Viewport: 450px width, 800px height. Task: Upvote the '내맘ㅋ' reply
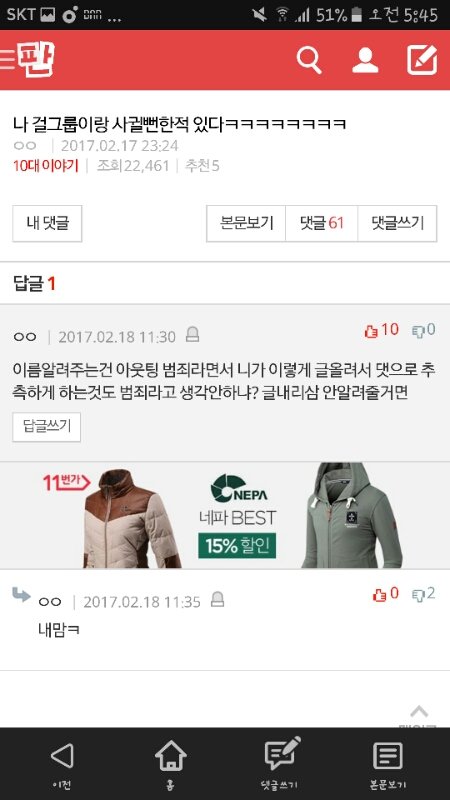(x=386, y=594)
